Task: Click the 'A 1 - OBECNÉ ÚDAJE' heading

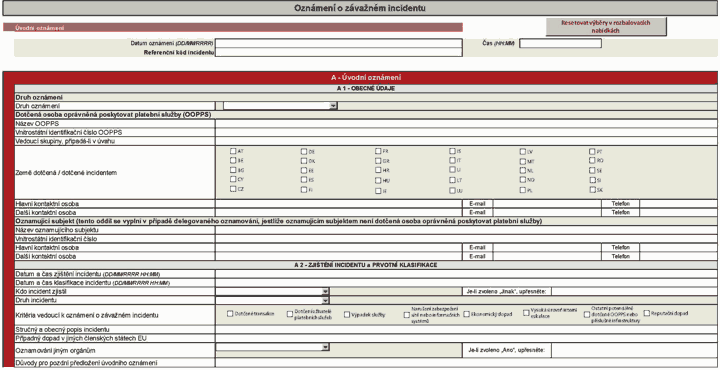Action: [366, 89]
